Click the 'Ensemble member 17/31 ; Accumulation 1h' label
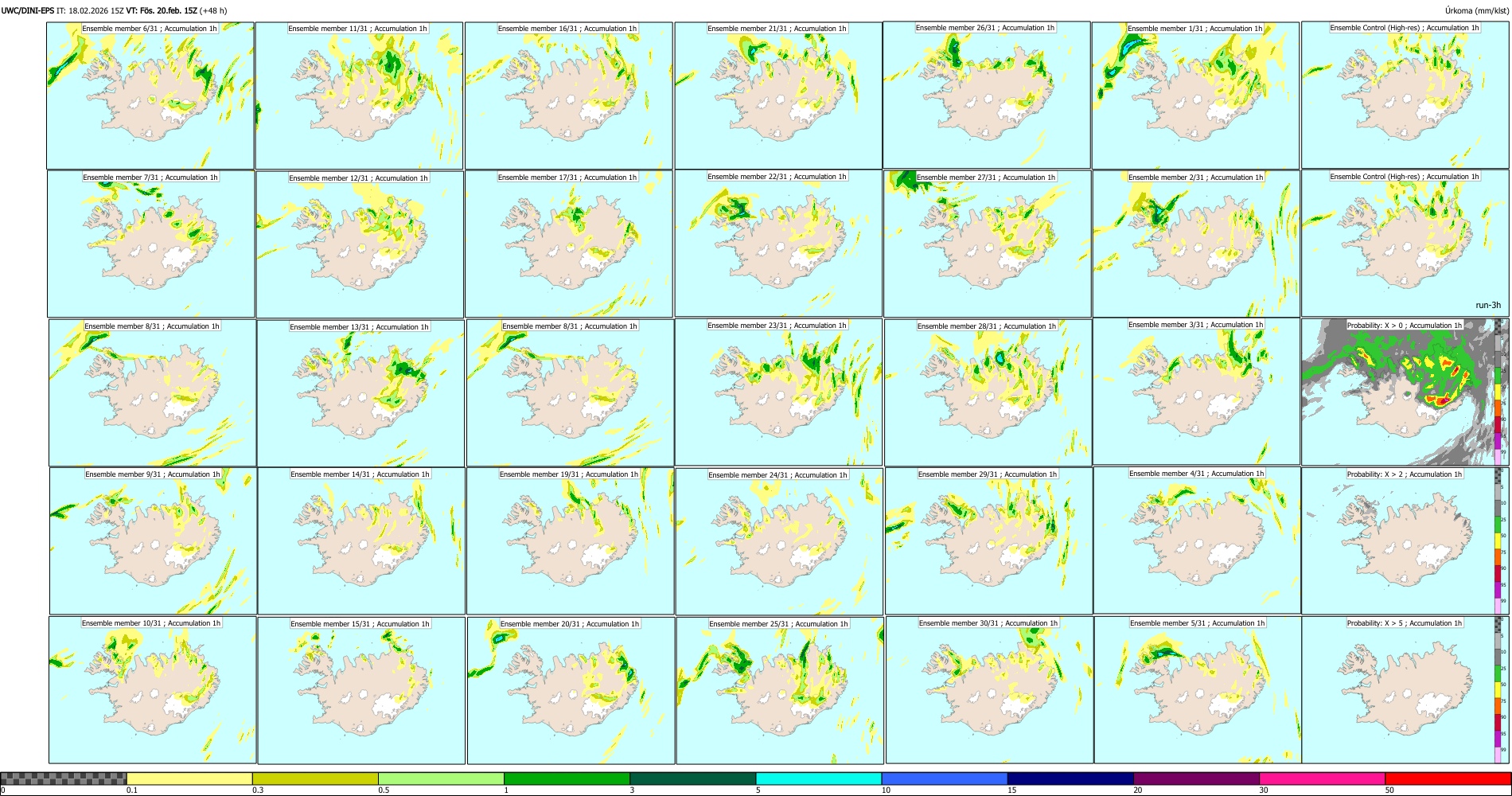Screen dimensions: 1512x796 567,178
